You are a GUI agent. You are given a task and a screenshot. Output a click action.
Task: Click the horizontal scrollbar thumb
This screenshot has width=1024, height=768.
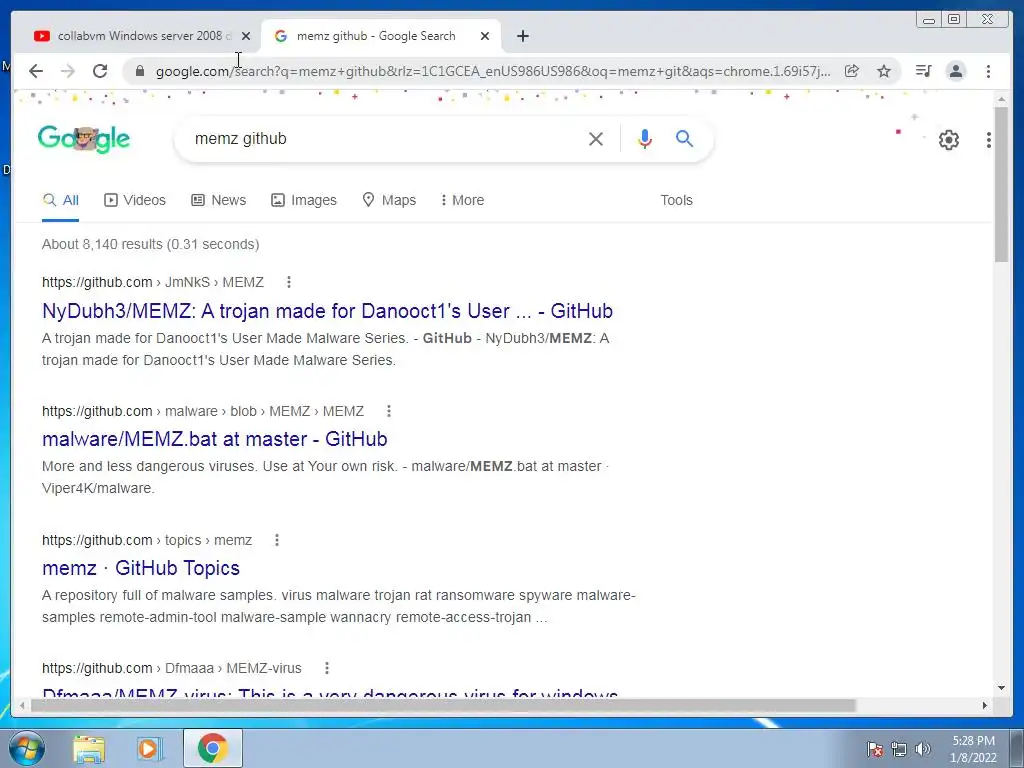pyautogui.click(x=443, y=705)
